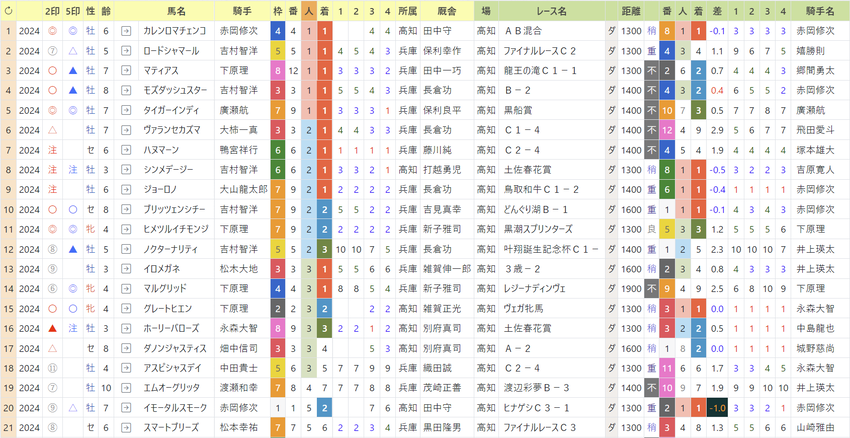This screenshot has height=438, width=850.
Task: Click jockey 大柿一真
Action: [x=239, y=130]
